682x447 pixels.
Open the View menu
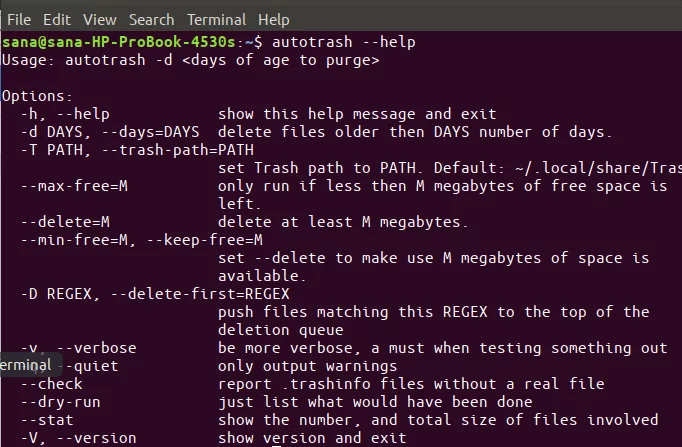[100, 20]
